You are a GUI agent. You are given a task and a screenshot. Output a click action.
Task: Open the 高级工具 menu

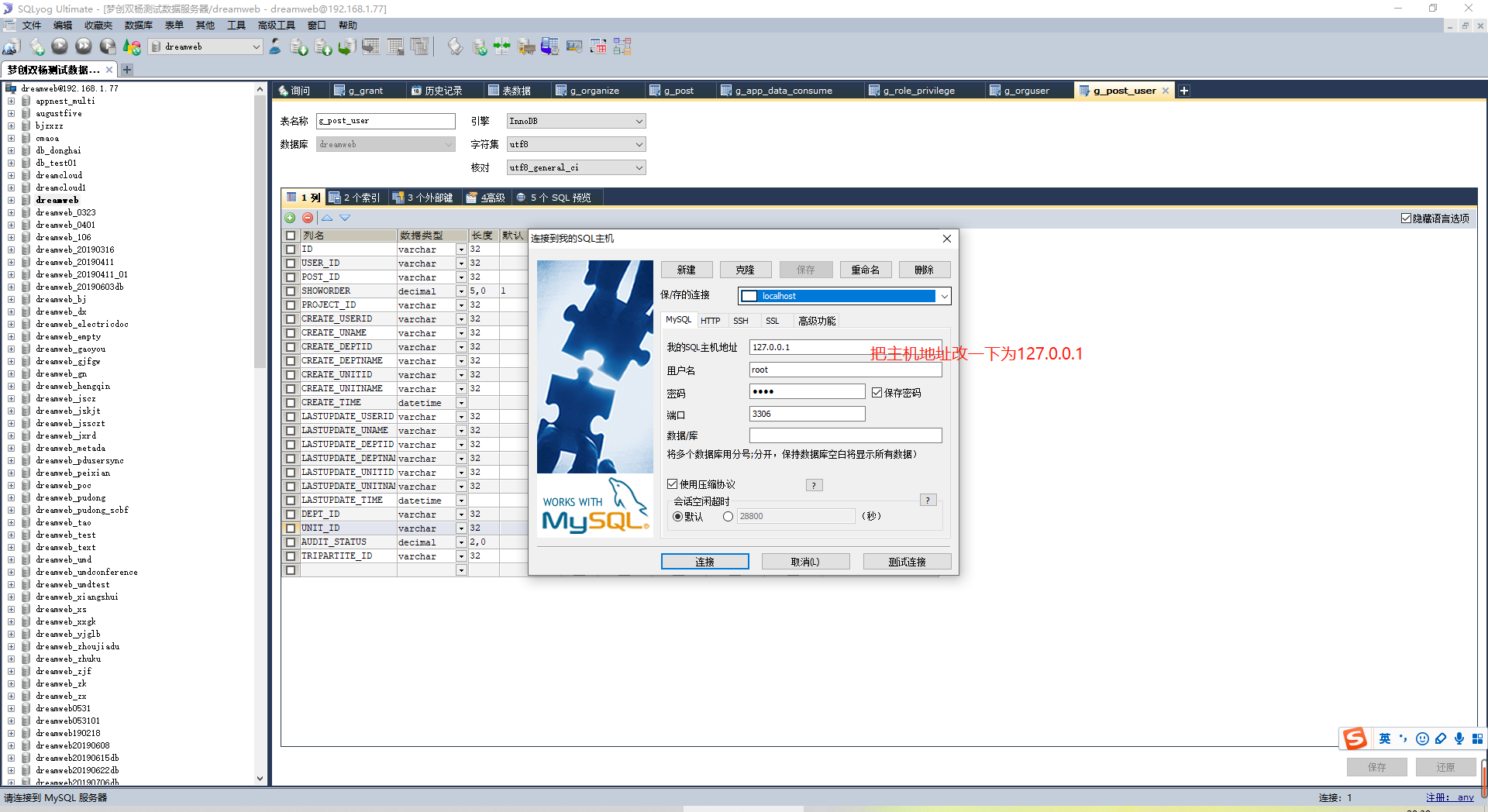coord(277,26)
